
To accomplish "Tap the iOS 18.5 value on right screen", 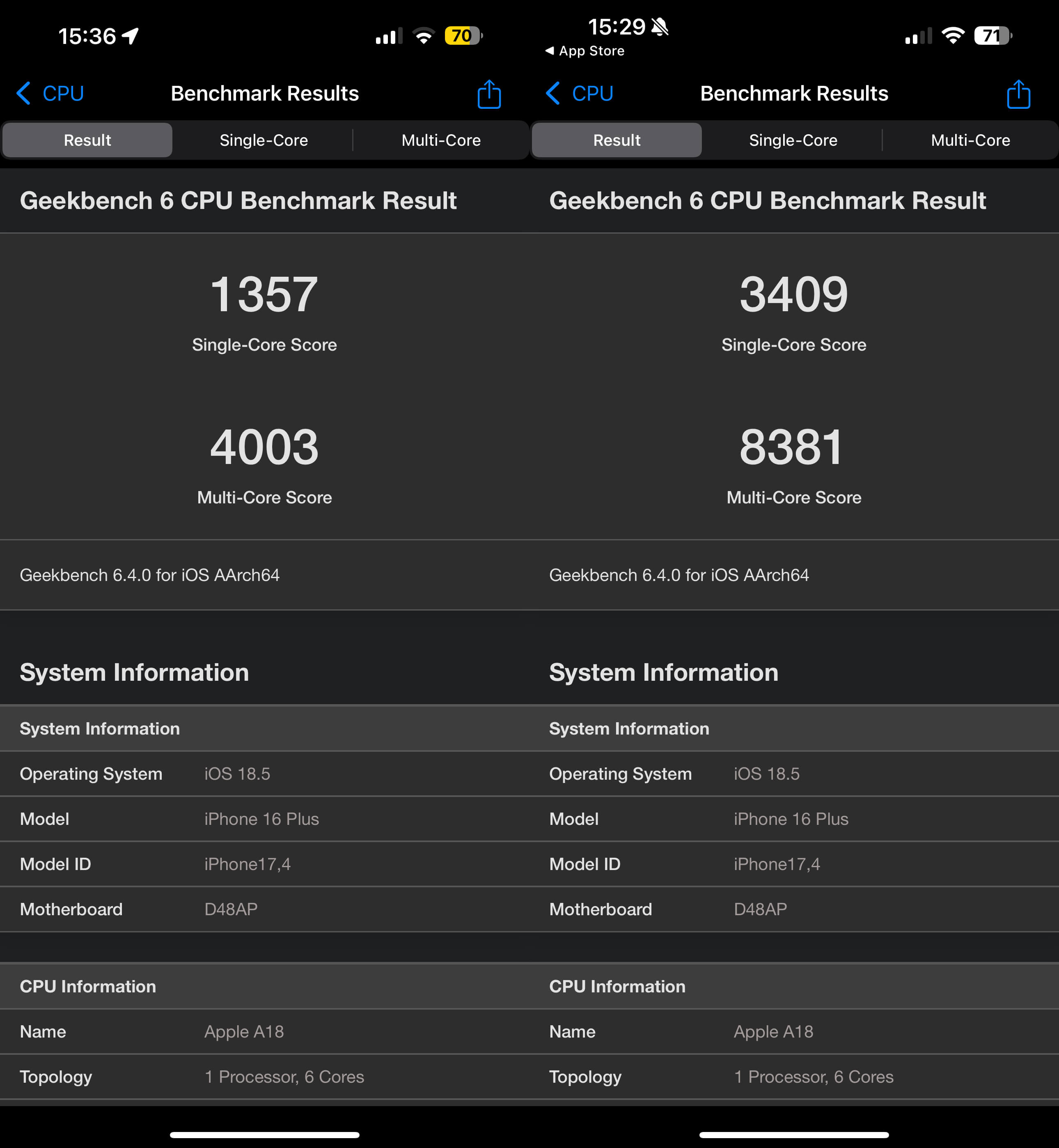I will [x=767, y=774].
